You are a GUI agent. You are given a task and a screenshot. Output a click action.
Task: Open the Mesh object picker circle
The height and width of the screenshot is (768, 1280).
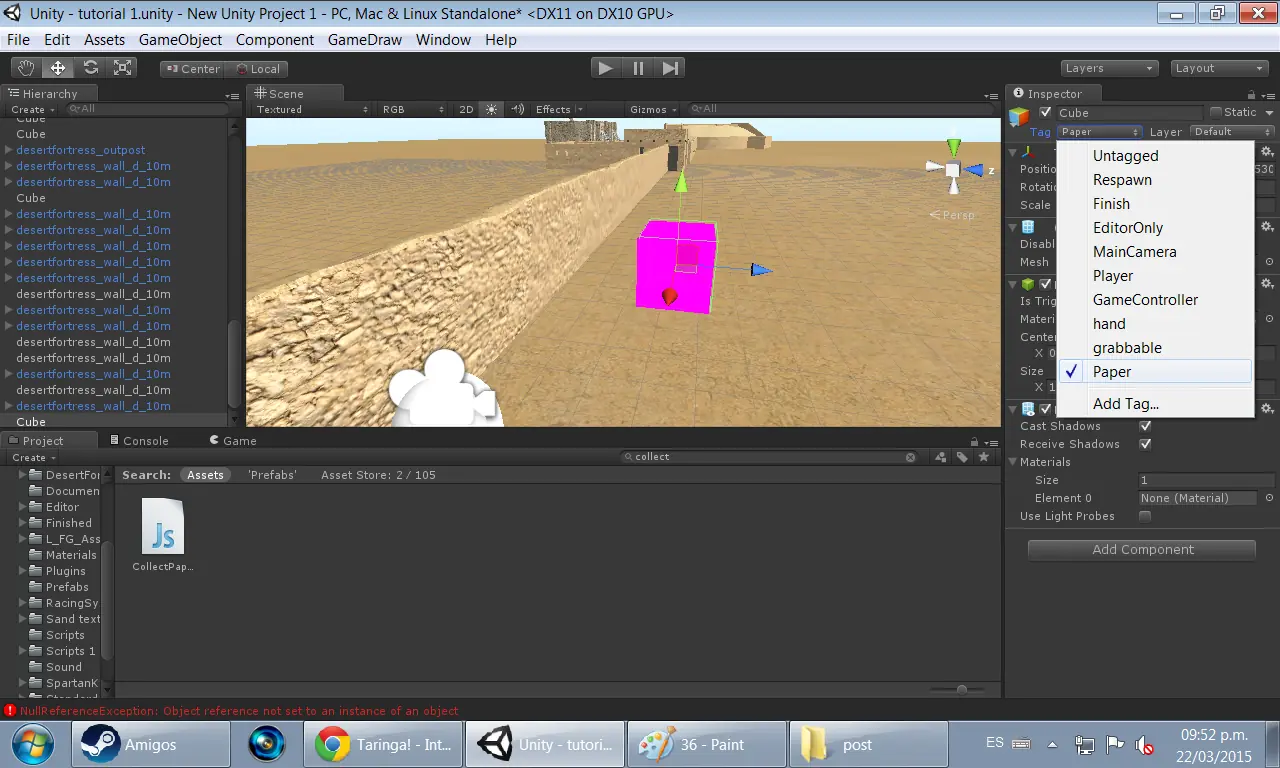tap(1269, 262)
